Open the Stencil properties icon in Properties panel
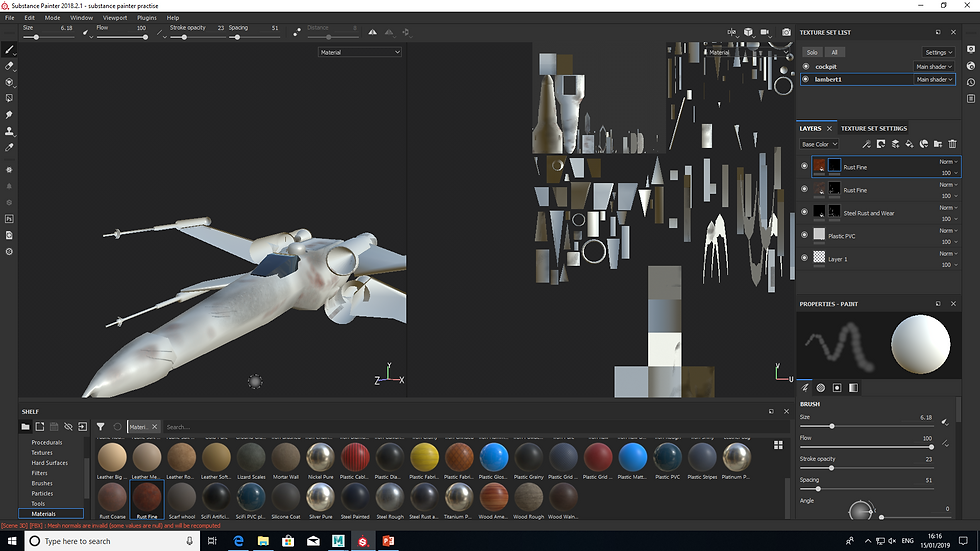The height and width of the screenshot is (551, 980). pyautogui.click(x=837, y=388)
